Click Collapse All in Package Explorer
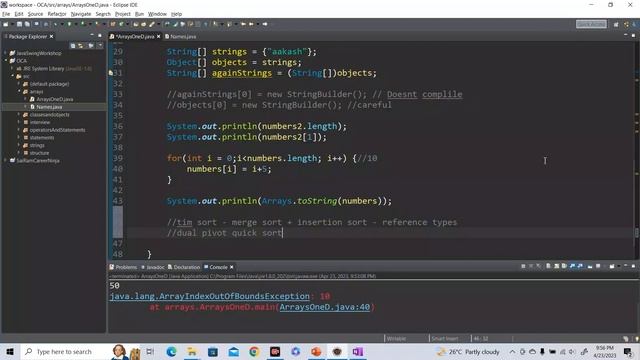The image size is (640, 360). [x=73, y=46]
